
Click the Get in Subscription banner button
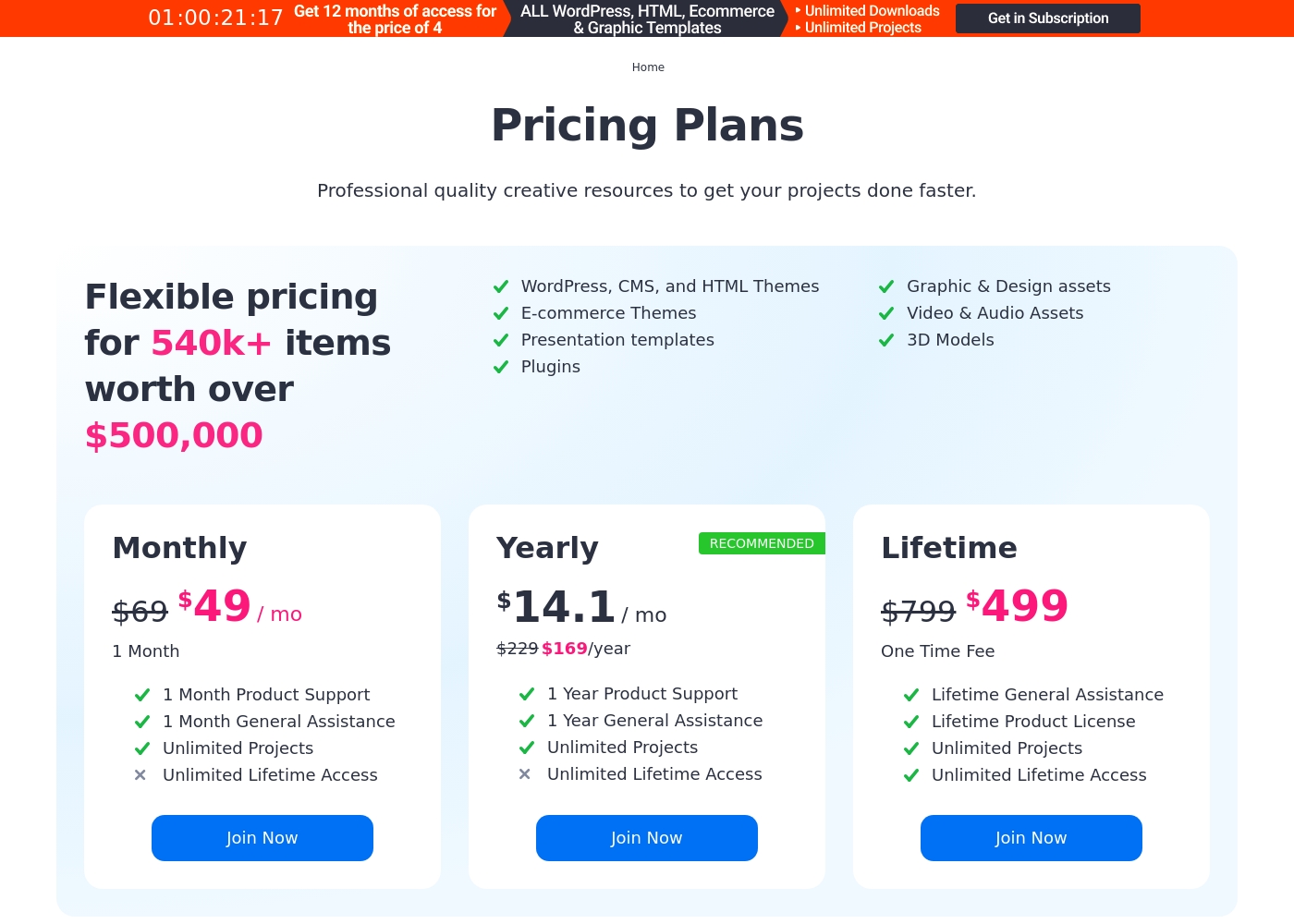tap(1048, 18)
